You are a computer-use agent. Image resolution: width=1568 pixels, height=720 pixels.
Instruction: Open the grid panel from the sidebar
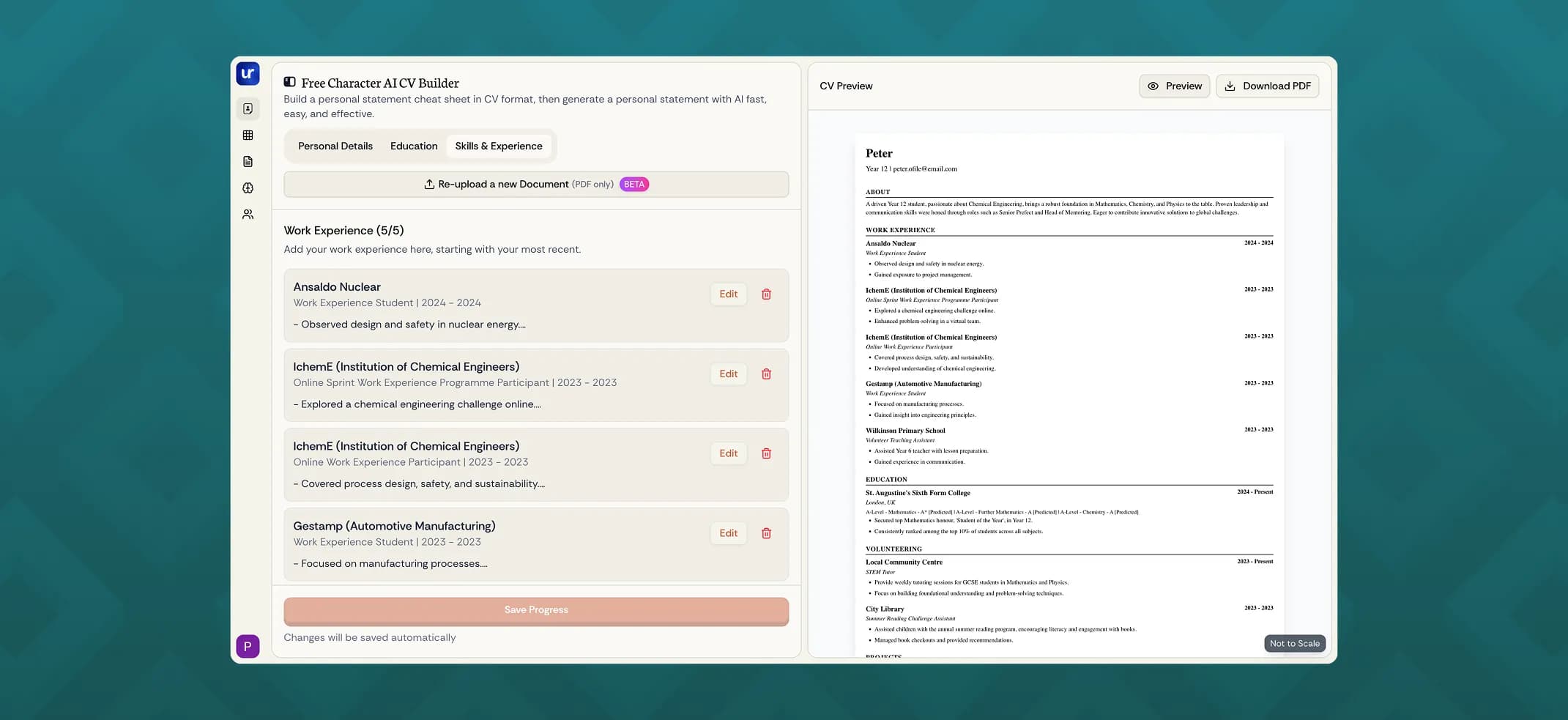[248, 135]
